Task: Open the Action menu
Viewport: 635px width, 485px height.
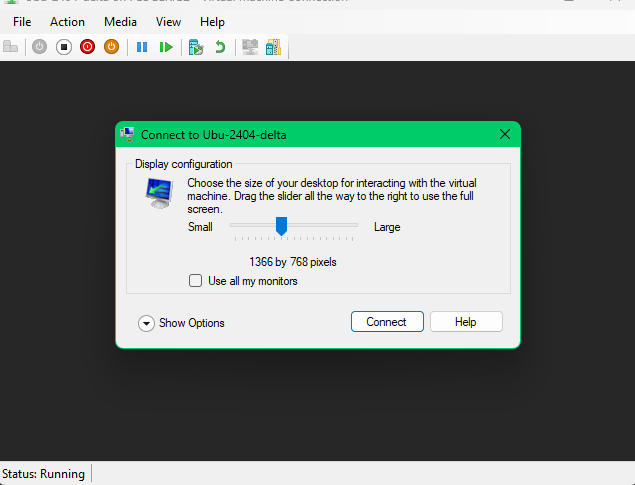Action: click(x=67, y=21)
